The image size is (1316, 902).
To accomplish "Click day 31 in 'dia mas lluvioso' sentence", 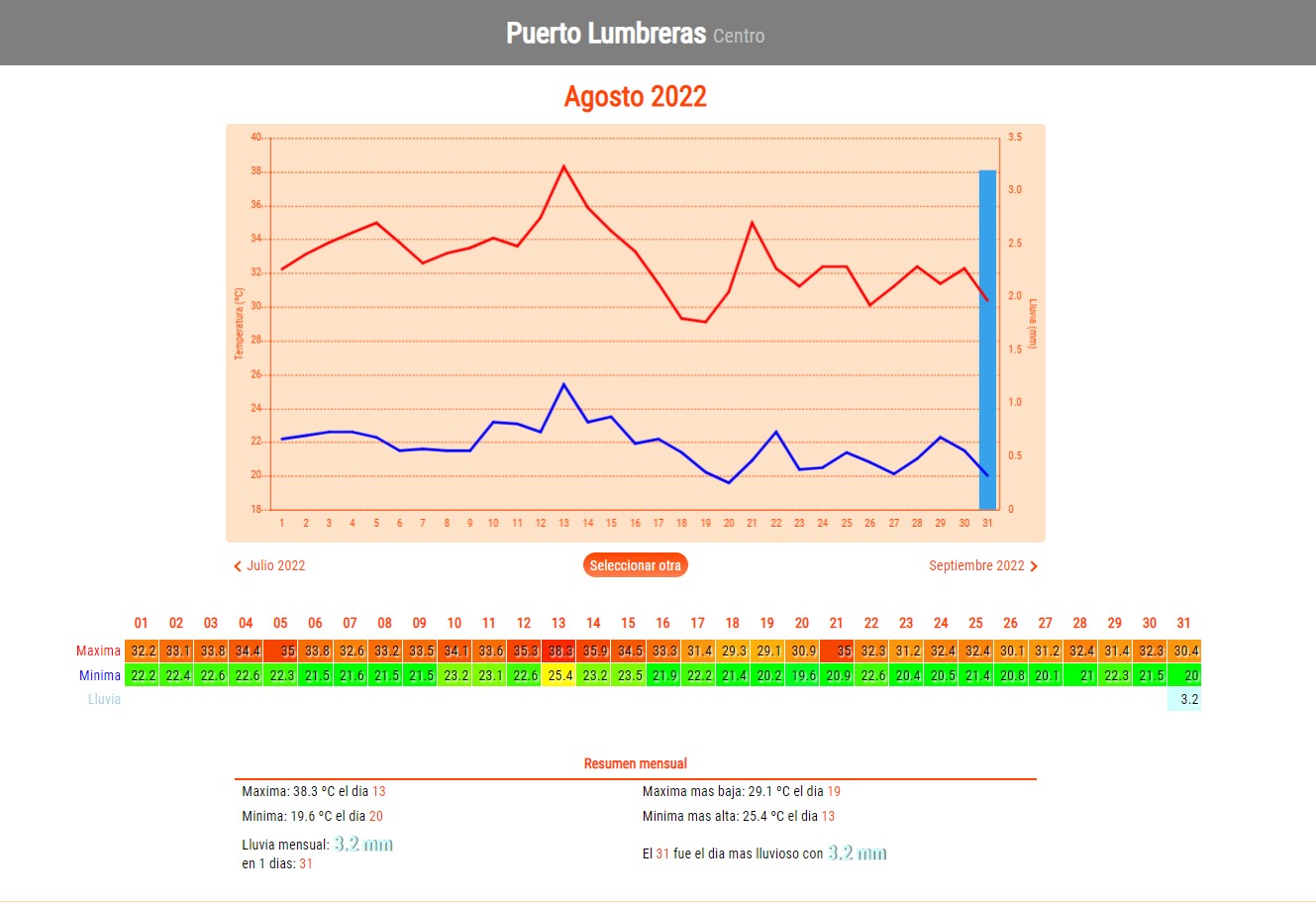I will [x=662, y=853].
